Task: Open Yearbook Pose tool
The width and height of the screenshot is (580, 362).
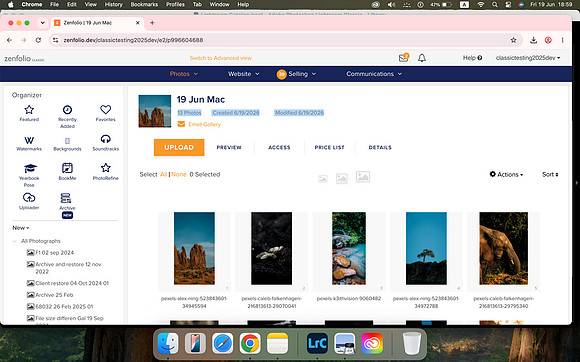Action: 30,169
